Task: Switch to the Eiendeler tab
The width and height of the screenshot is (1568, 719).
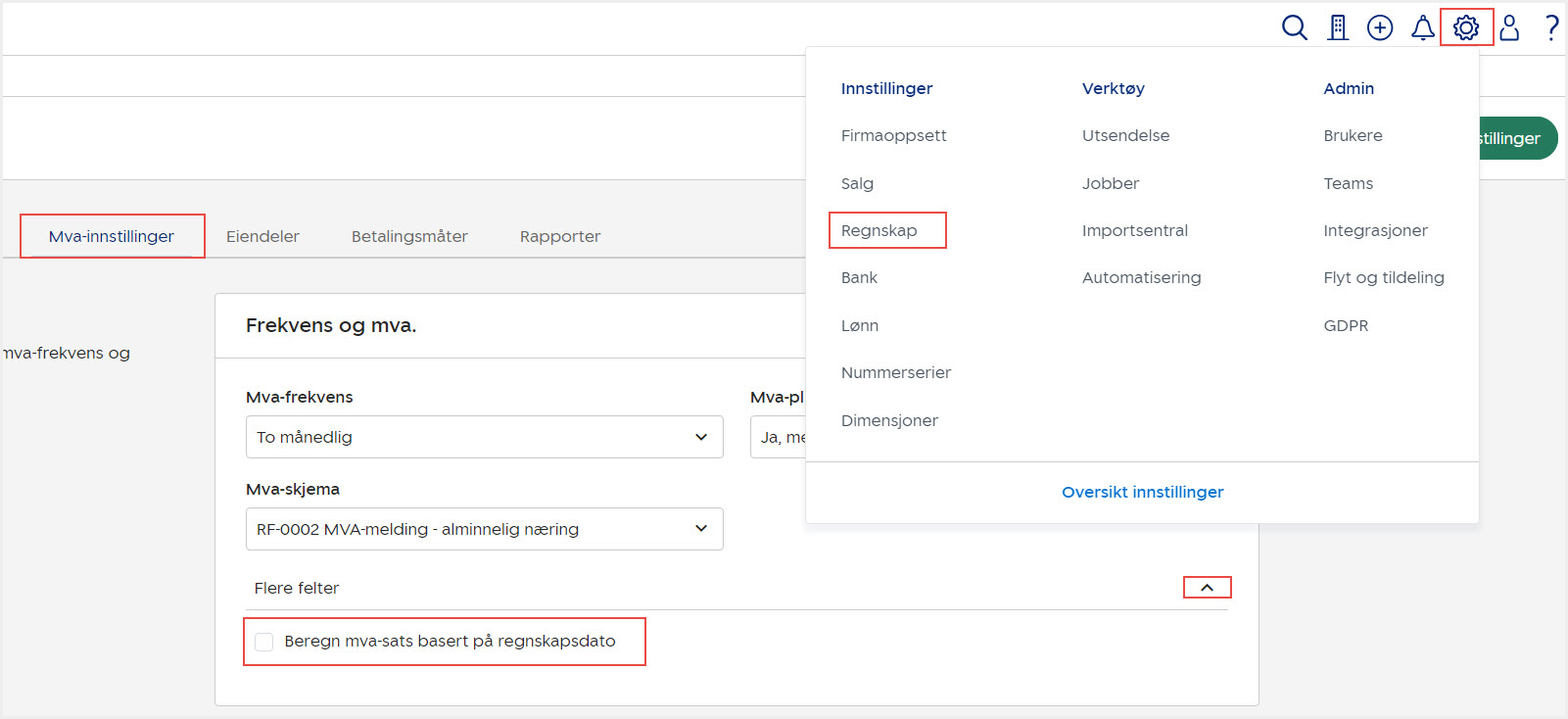Action: 262,236
